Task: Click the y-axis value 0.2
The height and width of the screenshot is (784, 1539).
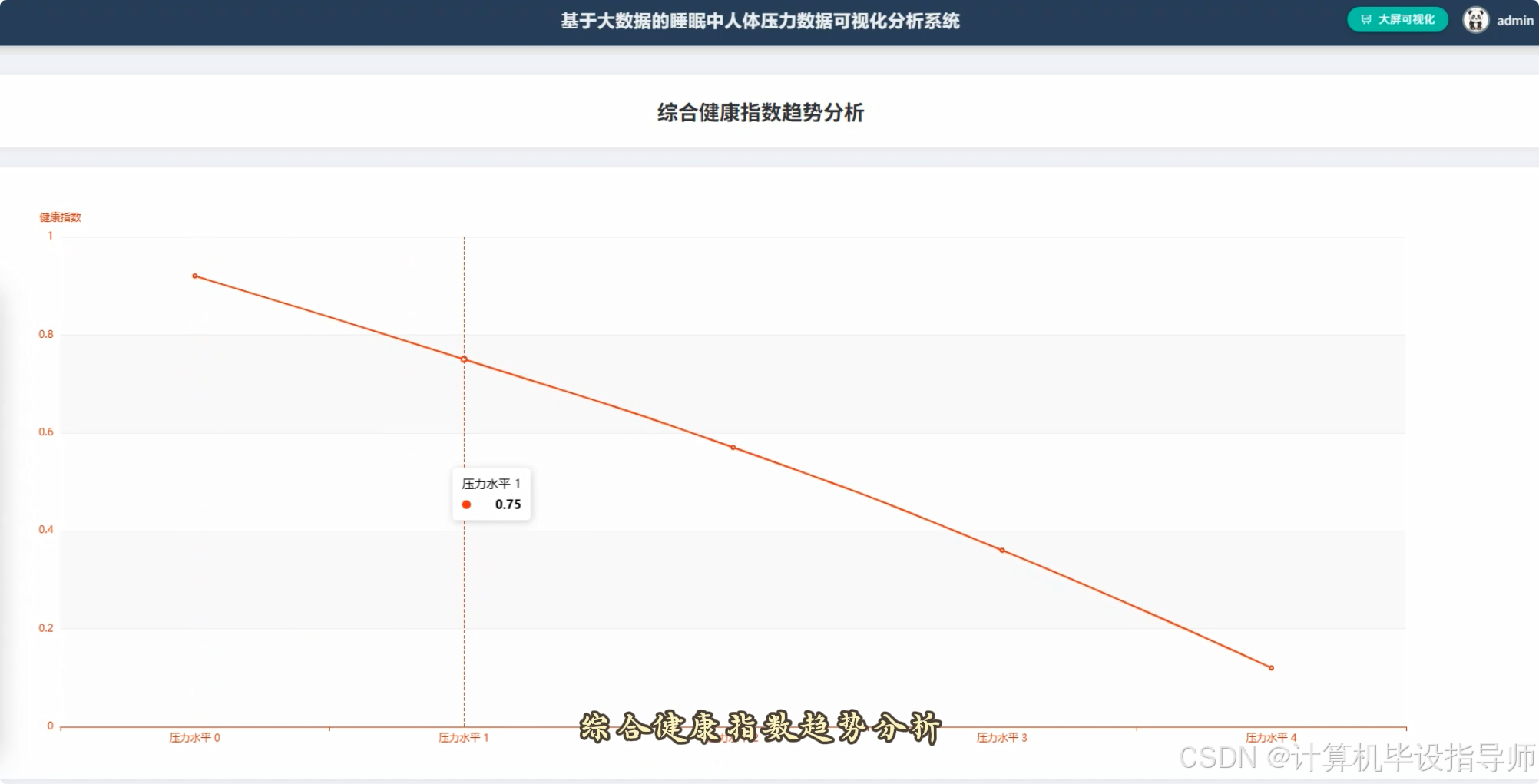Action: pyautogui.click(x=46, y=627)
